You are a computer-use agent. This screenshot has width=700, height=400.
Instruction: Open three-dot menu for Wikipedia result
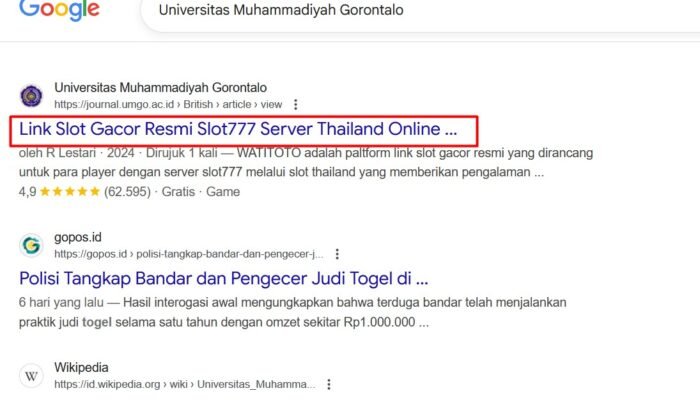[x=329, y=384]
